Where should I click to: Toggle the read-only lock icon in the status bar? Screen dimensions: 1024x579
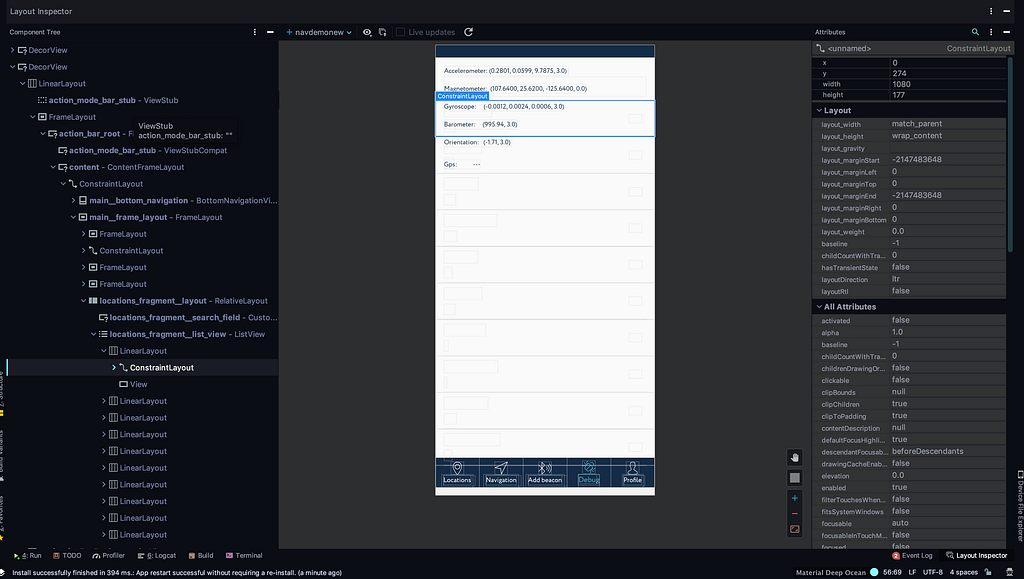click(x=988, y=572)
